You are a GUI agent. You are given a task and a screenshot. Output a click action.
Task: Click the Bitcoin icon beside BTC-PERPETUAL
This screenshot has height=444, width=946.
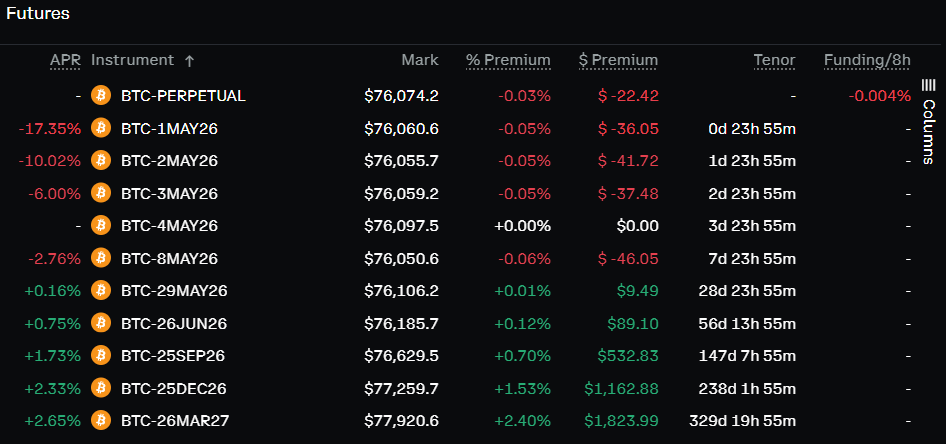[x=101, y=95]
